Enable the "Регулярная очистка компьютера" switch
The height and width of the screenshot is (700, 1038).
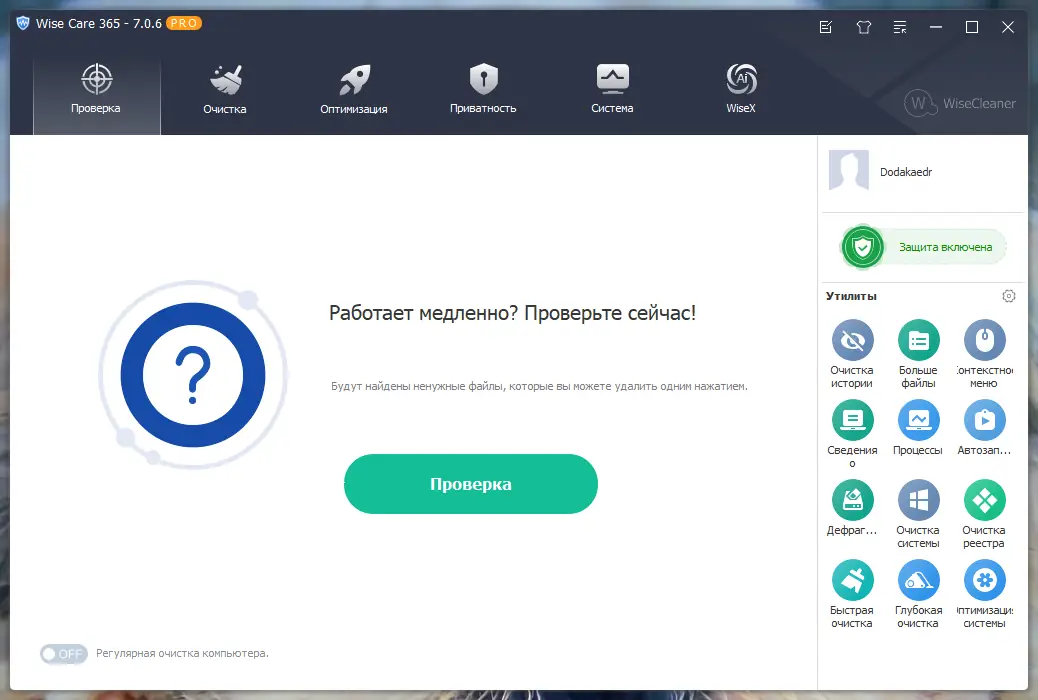pos(63,653)
